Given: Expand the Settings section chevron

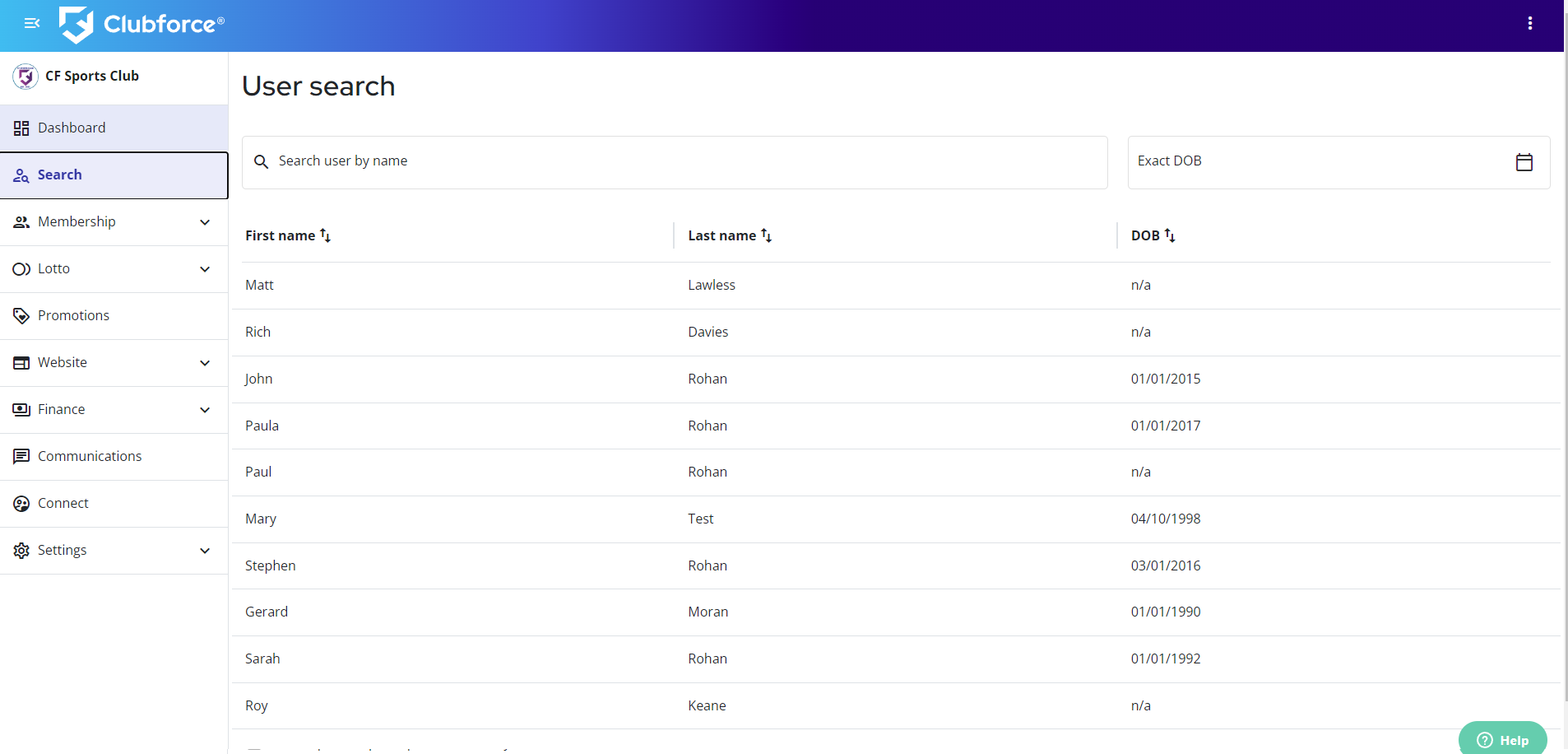Looking at the screenshot, I should (205, 551).
